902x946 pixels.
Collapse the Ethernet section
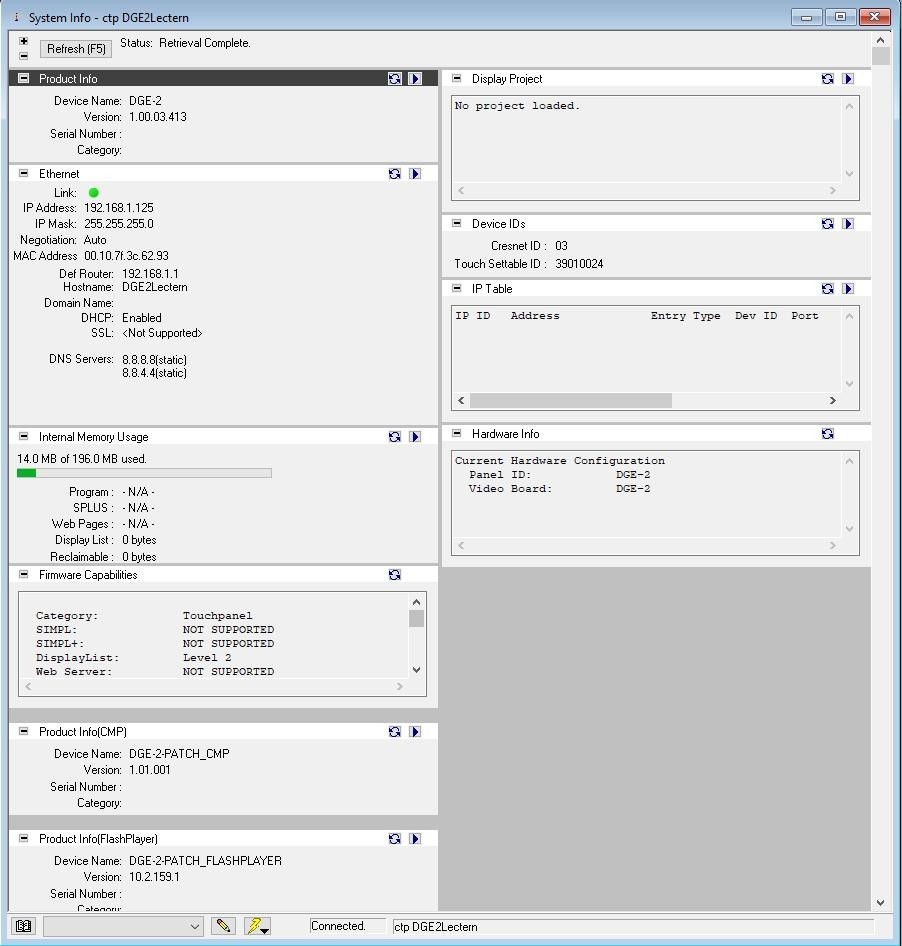[24, 173]
